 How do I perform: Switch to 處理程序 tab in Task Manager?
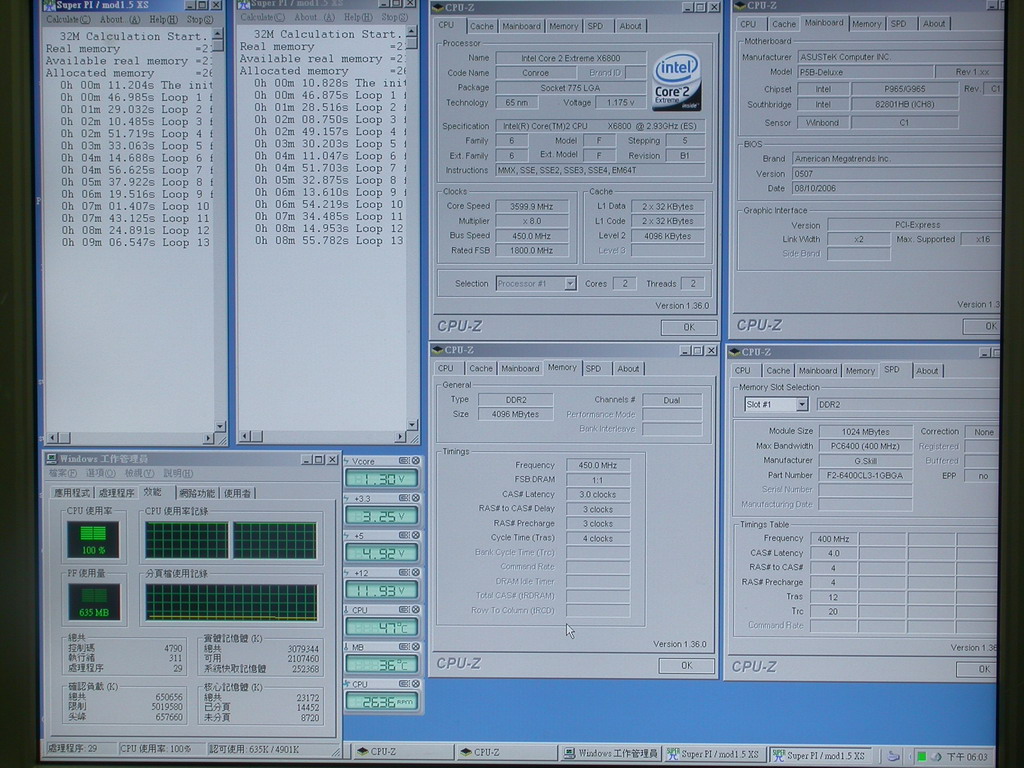click(116, 493)
